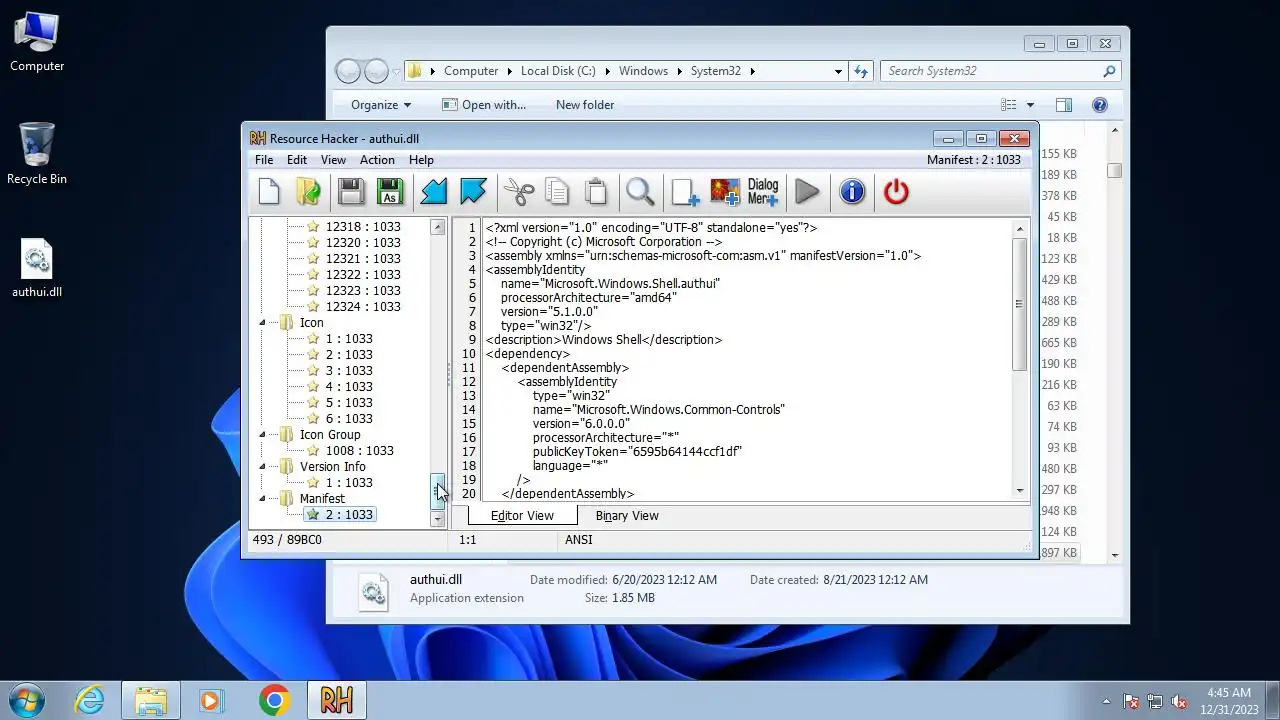Click the Explorer help question icon
Image resolution: width=1280 pixels, height=720 pixels.
click(1100, 105)
